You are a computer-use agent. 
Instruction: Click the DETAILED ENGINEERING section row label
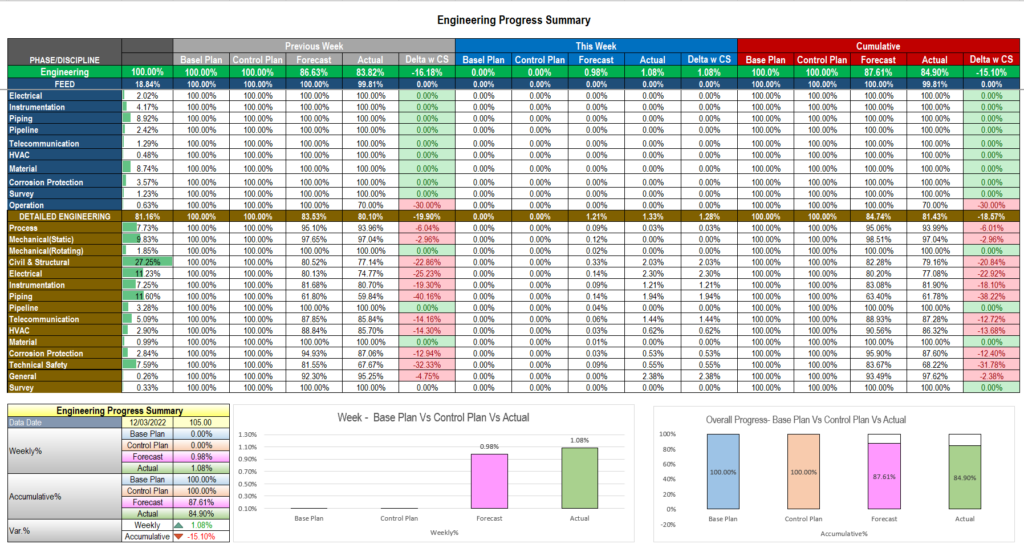pyautogui.click(x=64, y=216)
